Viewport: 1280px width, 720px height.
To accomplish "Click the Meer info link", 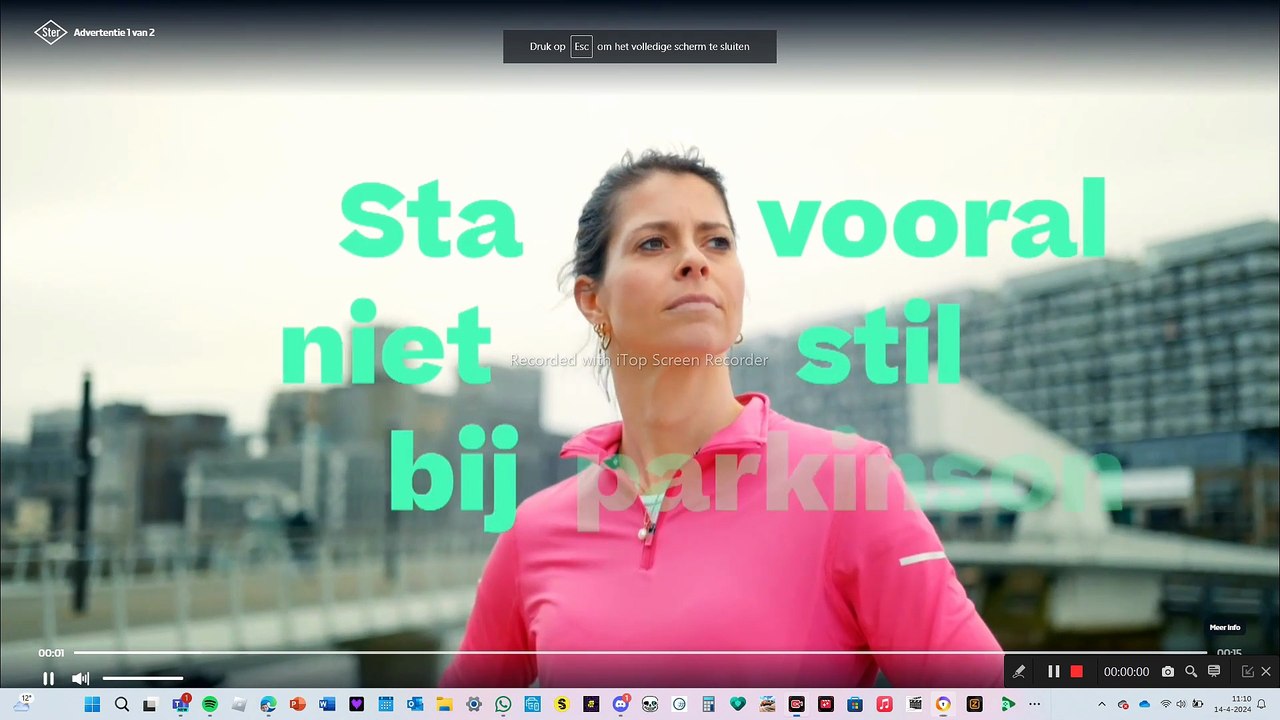I will [x=1224, y=628].
